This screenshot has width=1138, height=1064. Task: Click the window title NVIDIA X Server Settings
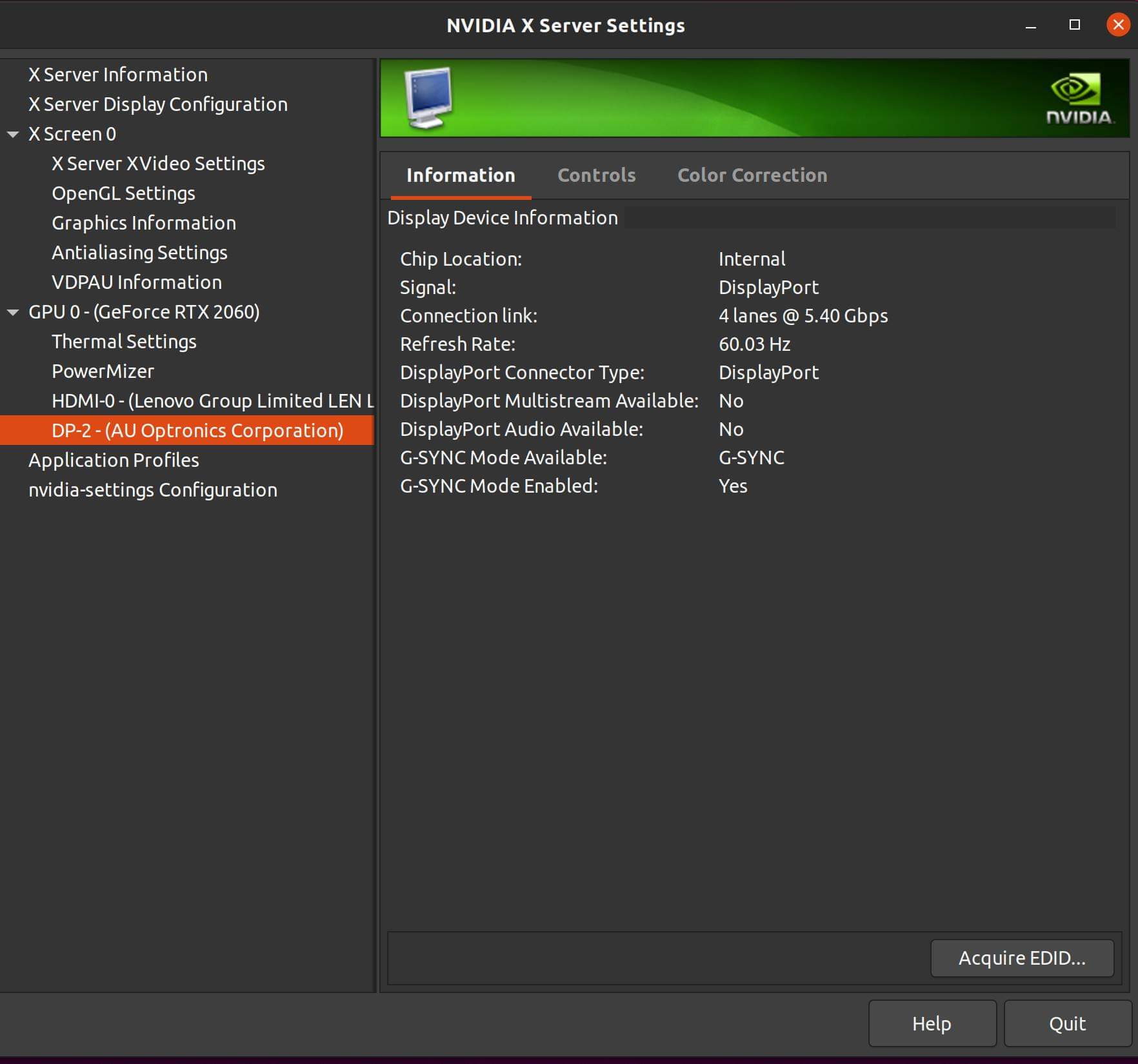click(x=566, y=26)
